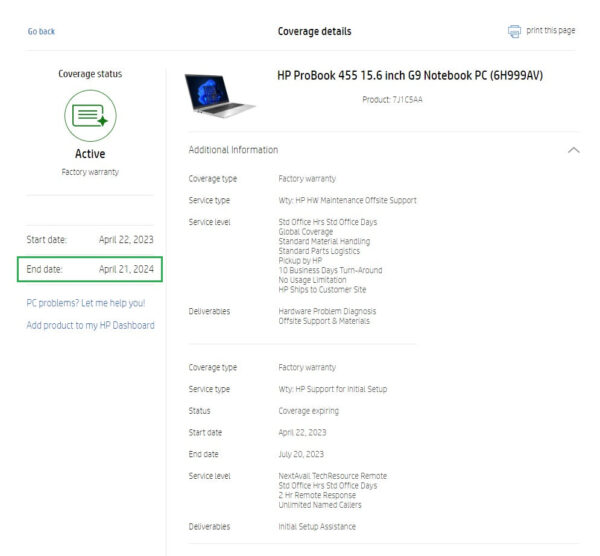Click '2 Hr Remote Response' text

coord(317,495)
